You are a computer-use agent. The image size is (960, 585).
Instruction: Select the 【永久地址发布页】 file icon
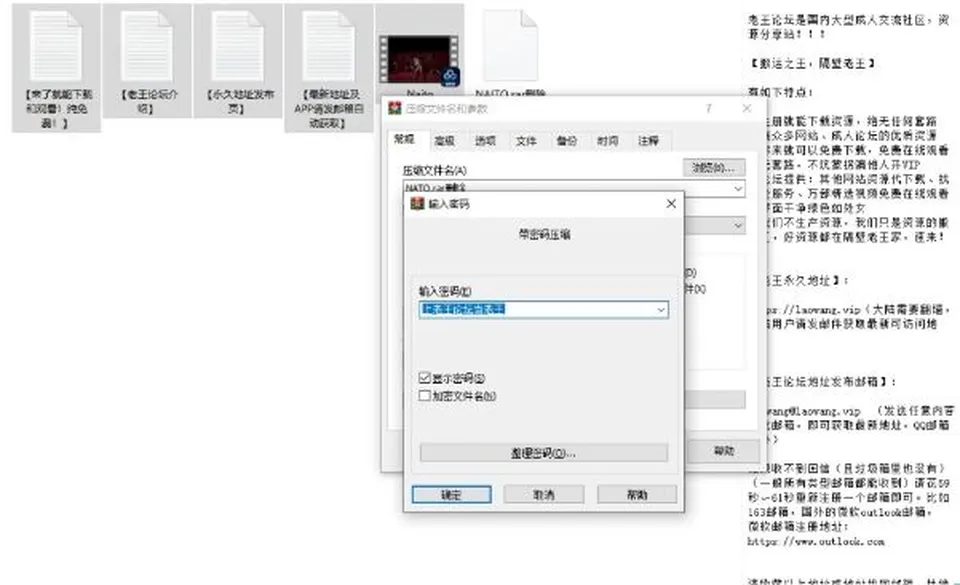[238, 48]
